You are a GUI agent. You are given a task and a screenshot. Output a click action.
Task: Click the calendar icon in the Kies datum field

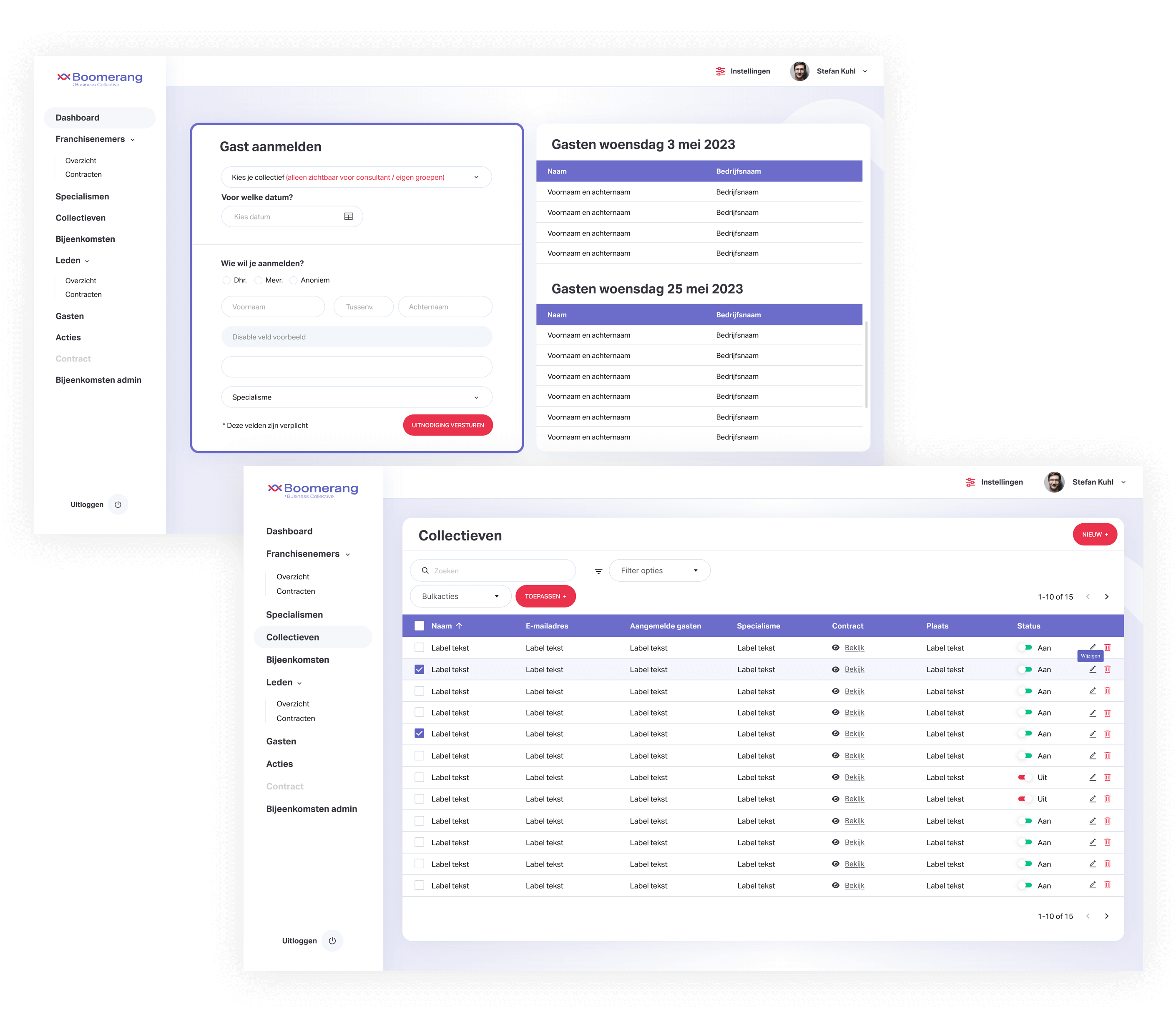[x=348, y=216]
